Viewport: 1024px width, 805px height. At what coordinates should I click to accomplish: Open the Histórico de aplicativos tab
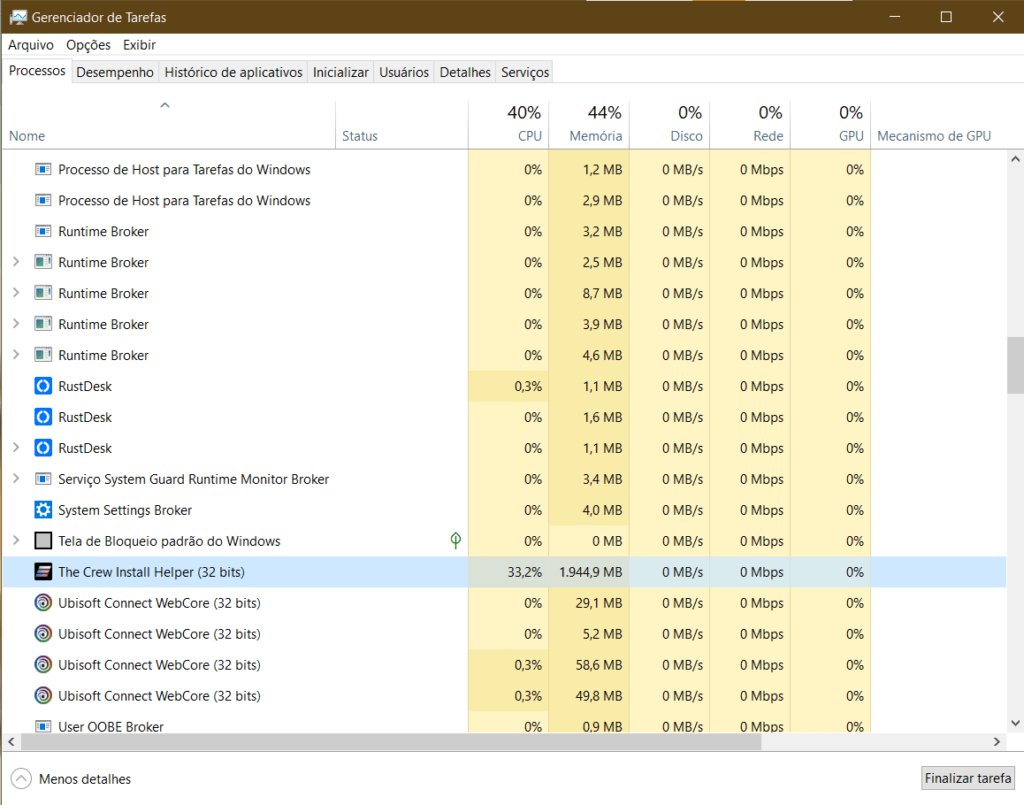click(233, 72)
